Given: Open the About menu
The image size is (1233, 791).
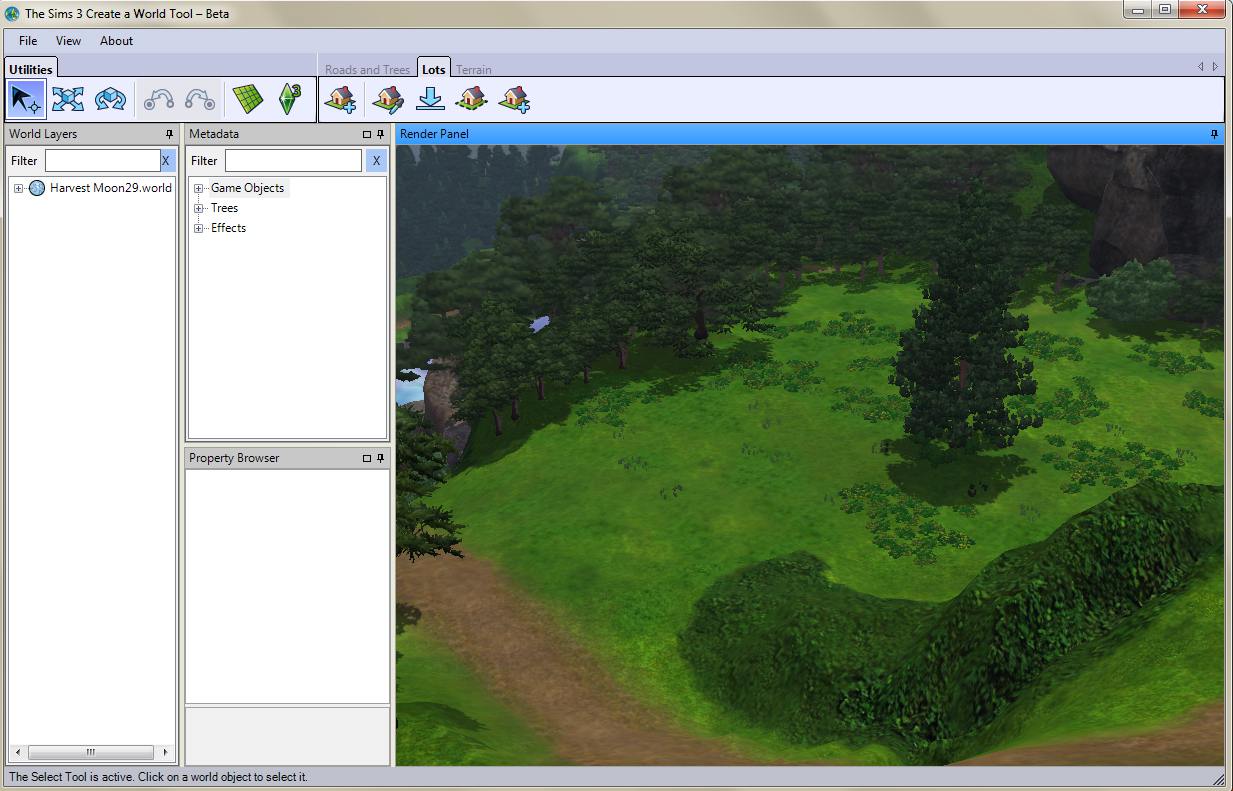Looking at the screenshot, I should point(116,41).
